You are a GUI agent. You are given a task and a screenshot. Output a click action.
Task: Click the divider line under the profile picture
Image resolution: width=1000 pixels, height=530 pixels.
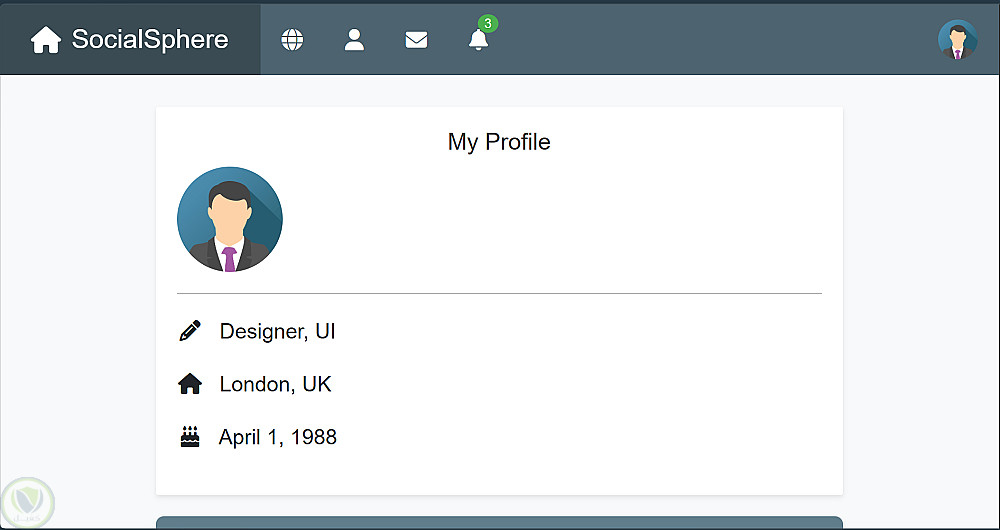[x=499, y=293]
